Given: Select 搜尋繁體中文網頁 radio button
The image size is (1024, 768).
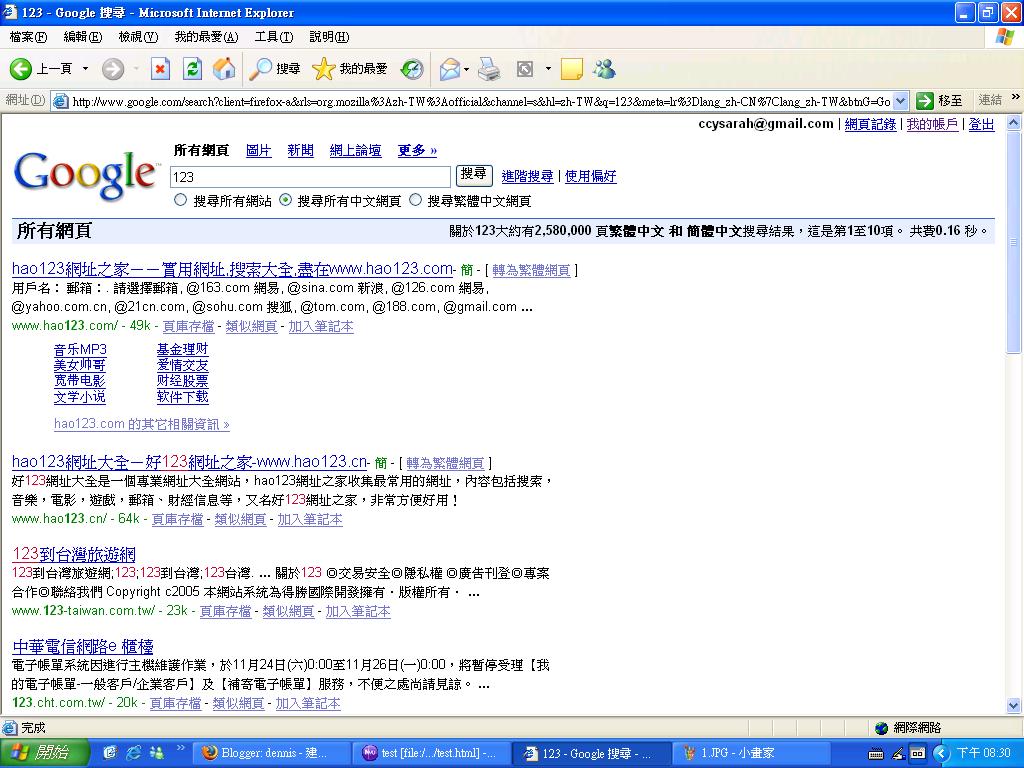Looking at the screenshot, I should click(x=415, y=200).
